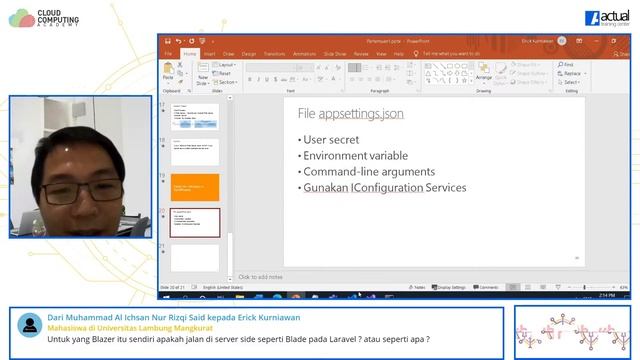Select the blank slide 21 thumbnail

point(195,258)
